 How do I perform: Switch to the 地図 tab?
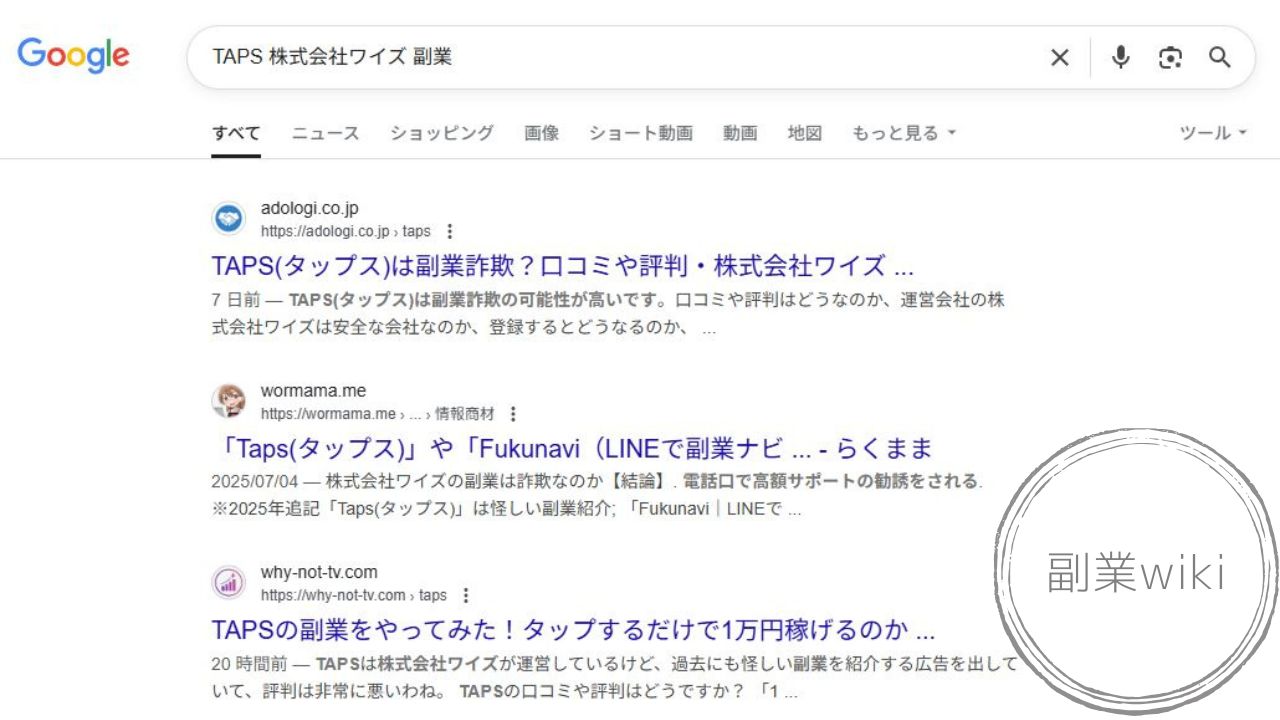coord(805,133)
